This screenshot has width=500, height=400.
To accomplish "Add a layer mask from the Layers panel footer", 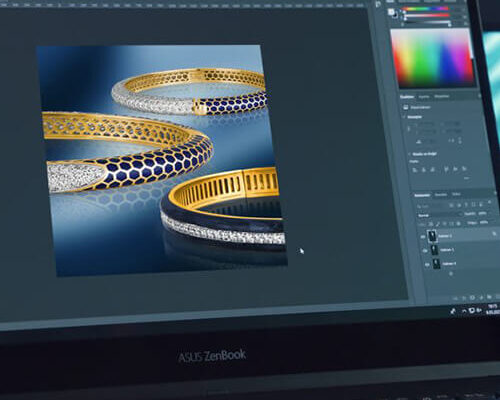I will tap(472, 297).
